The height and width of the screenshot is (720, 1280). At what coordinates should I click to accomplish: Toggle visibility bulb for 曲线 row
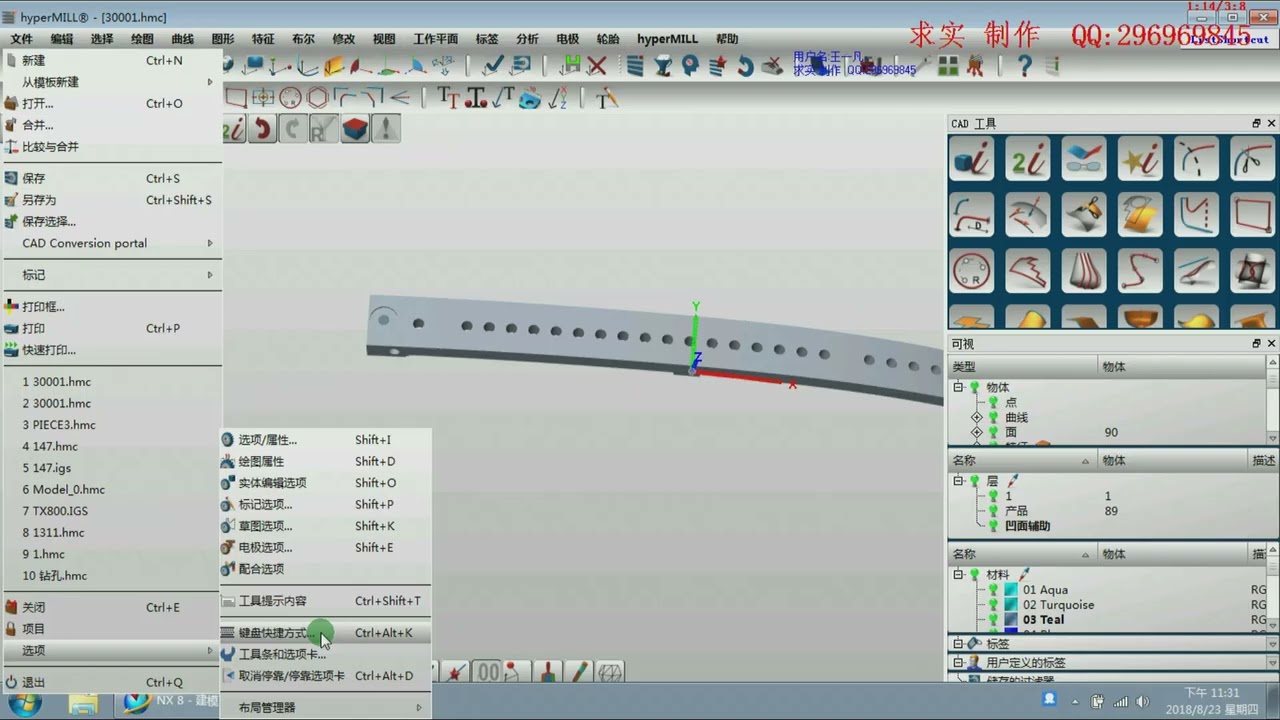click(993, 417)
